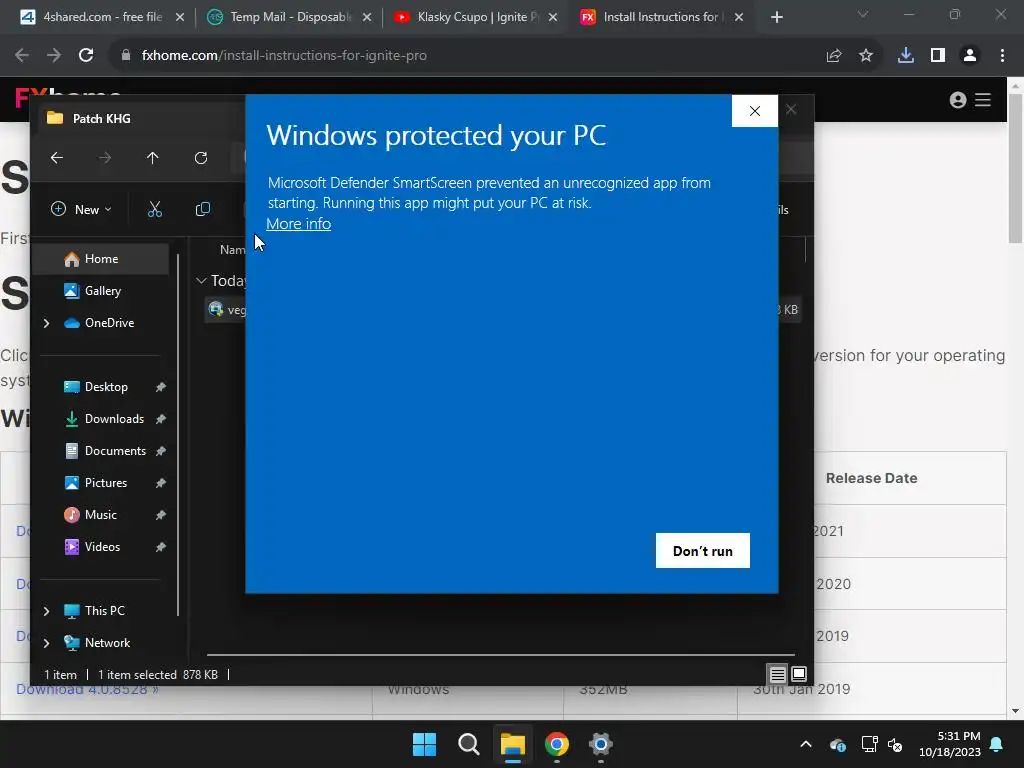The height and width of the screenshot is (768, 1024).
Task: Switch Explorer to large thumbnails view icon
Action: [799, 674]
